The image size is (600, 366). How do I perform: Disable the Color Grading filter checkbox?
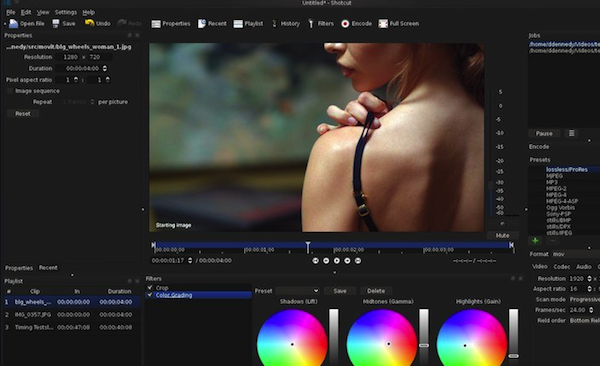pos(150,295)
